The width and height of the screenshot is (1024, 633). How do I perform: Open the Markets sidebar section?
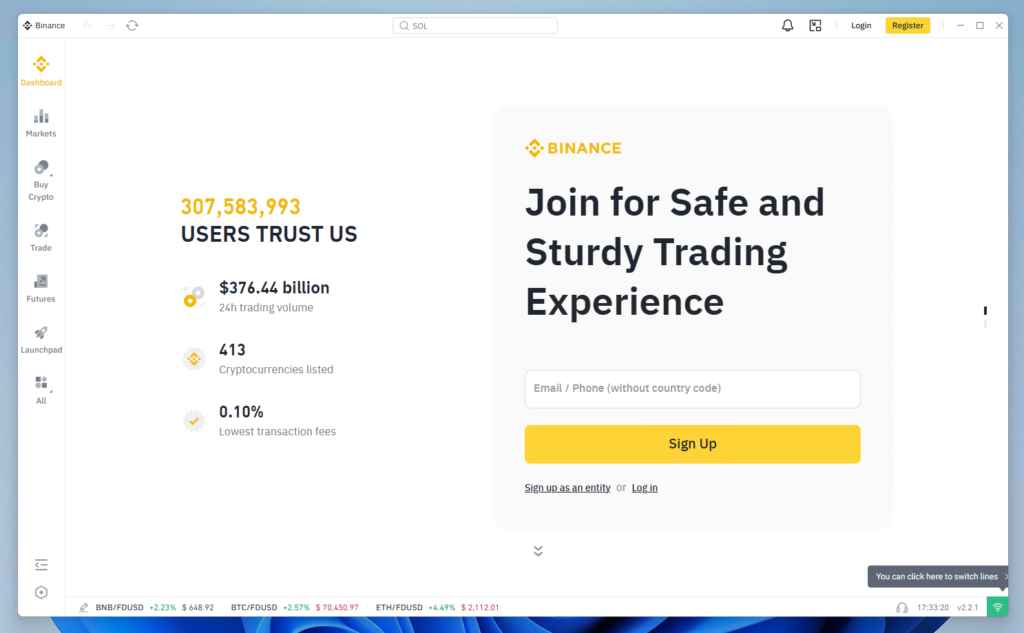pos(41,123)
